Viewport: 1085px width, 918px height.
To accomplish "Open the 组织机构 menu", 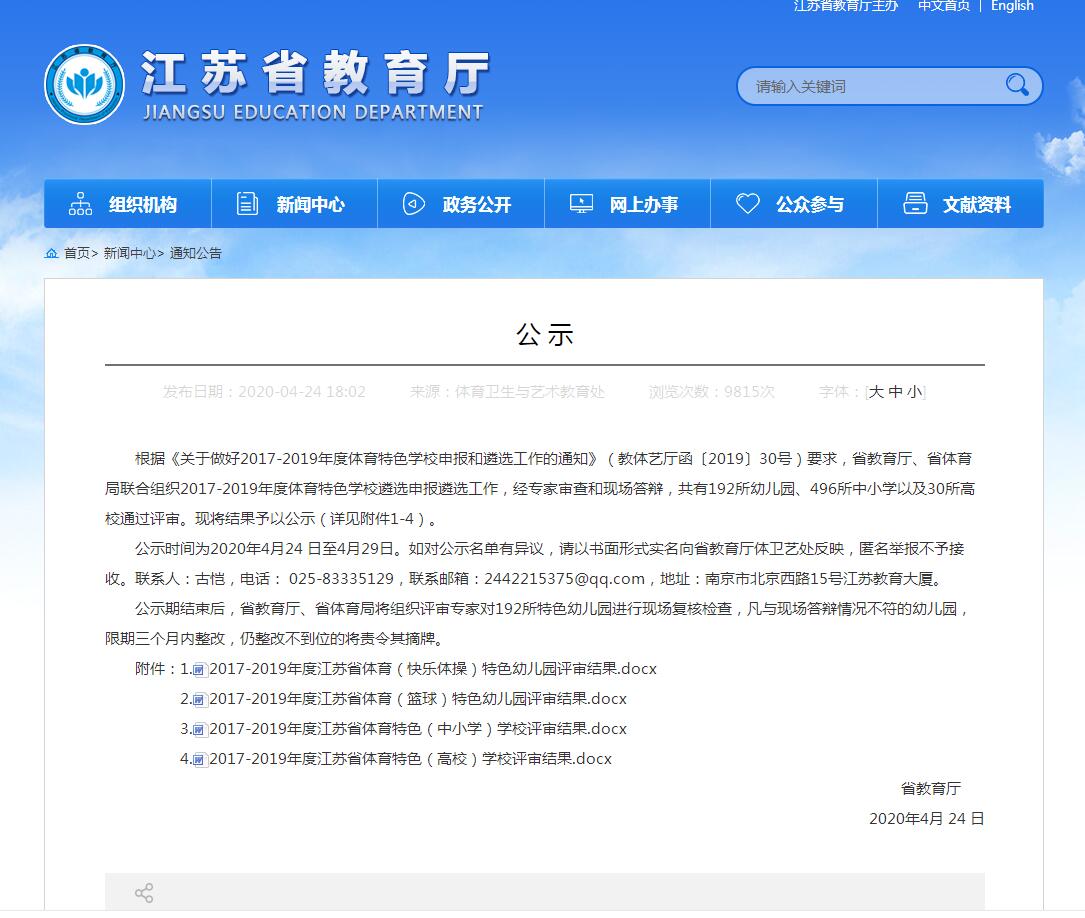I will pos(127,203).
